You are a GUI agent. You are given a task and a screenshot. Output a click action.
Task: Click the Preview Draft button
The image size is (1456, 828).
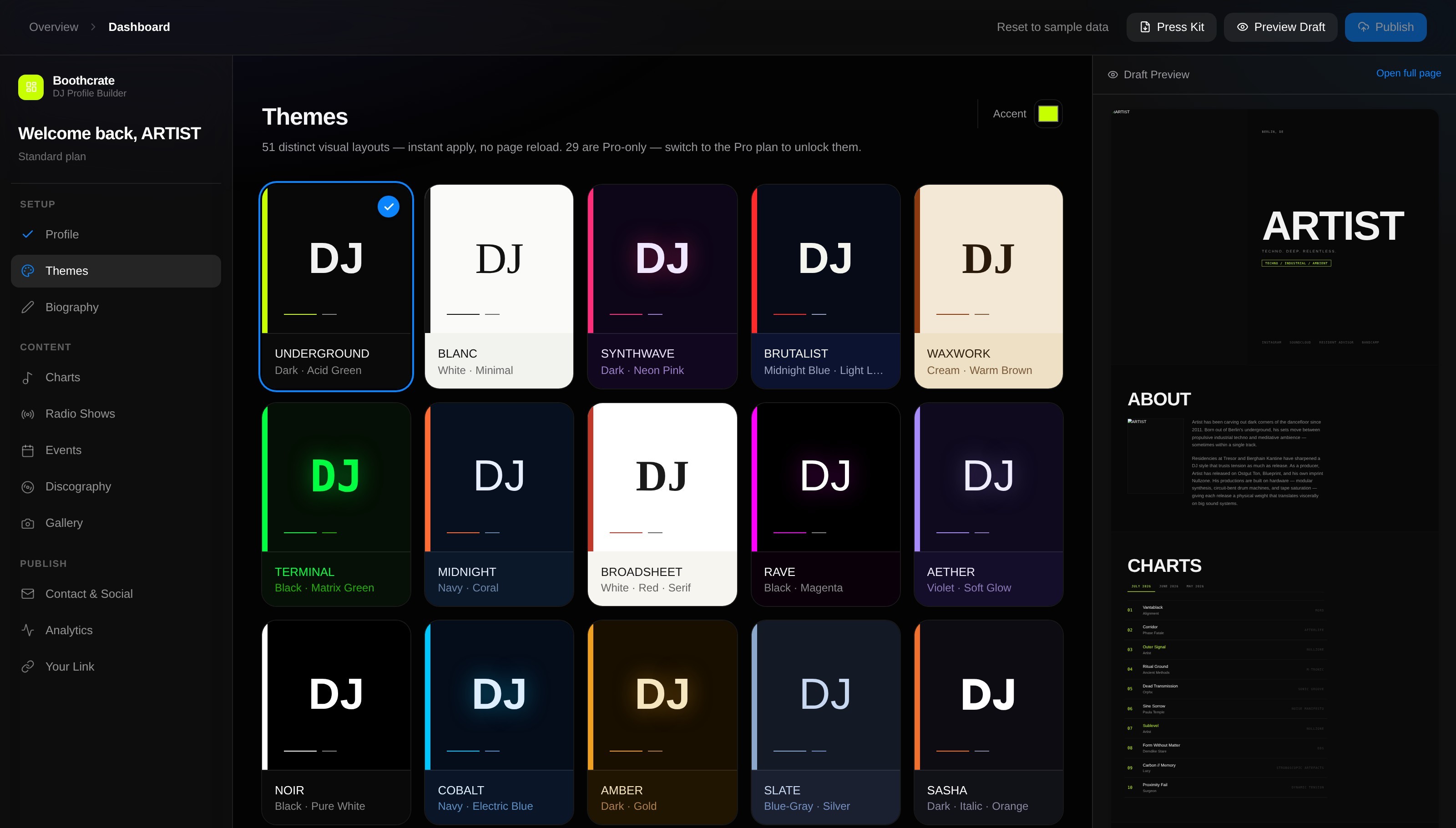1280,27
